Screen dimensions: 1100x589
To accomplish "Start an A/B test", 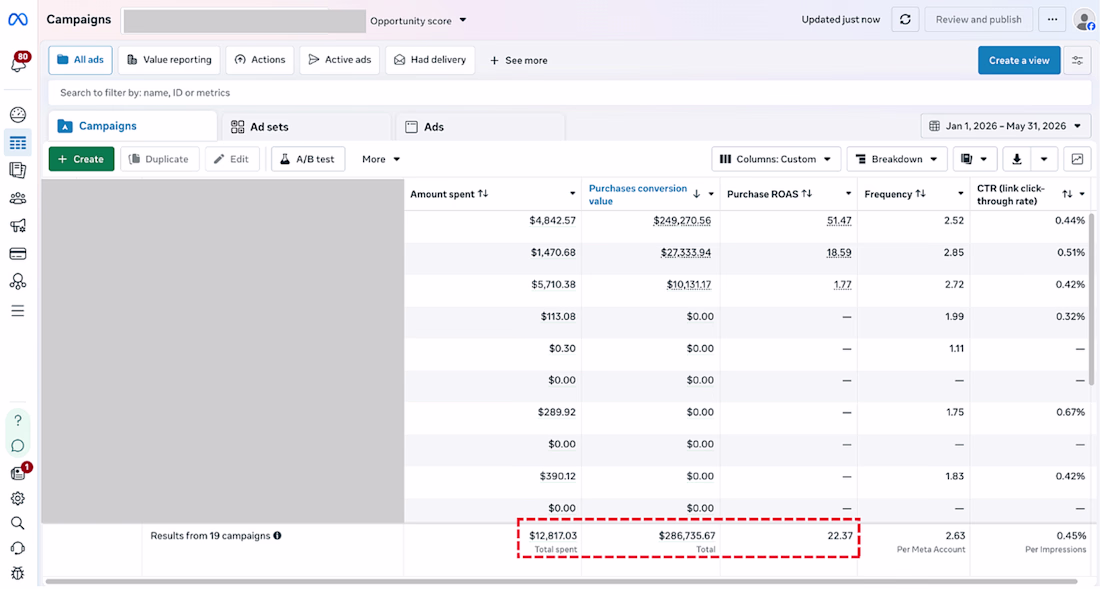I will [308, 159].
